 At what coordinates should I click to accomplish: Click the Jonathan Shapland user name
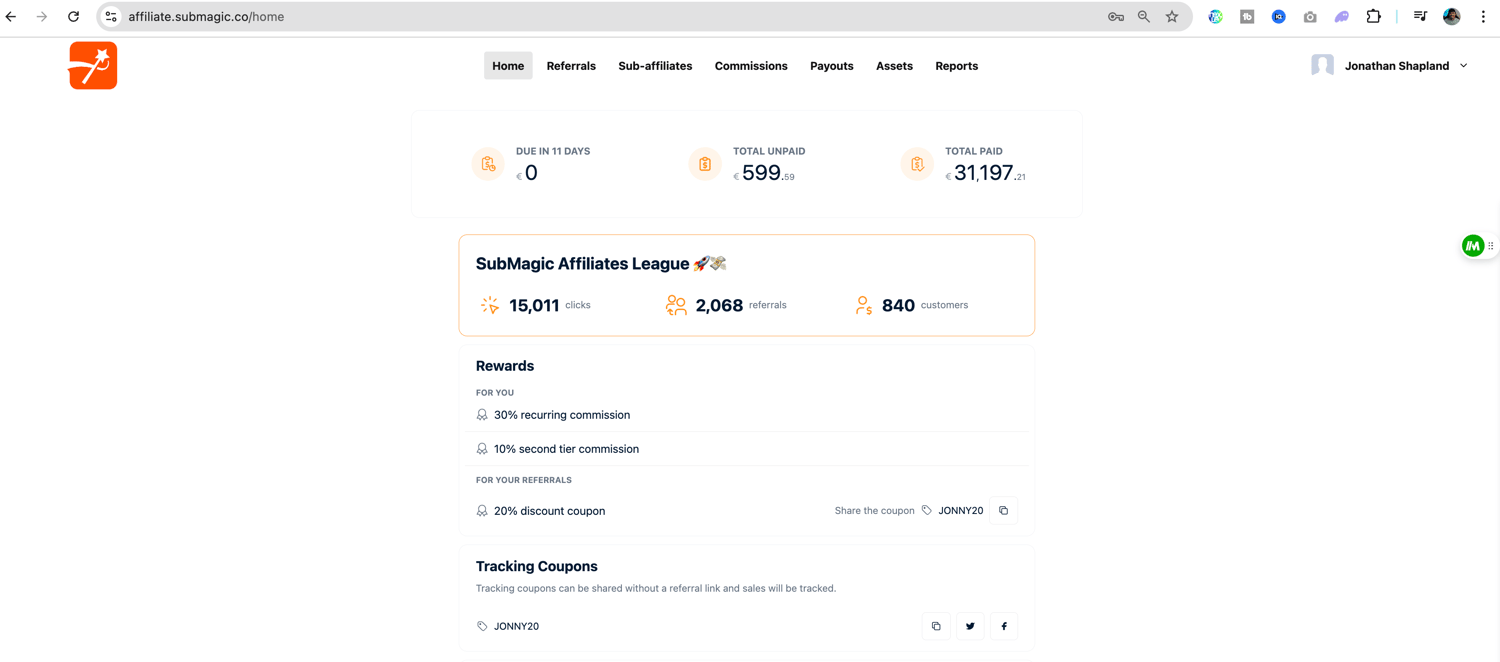[x=1397, y=66]
